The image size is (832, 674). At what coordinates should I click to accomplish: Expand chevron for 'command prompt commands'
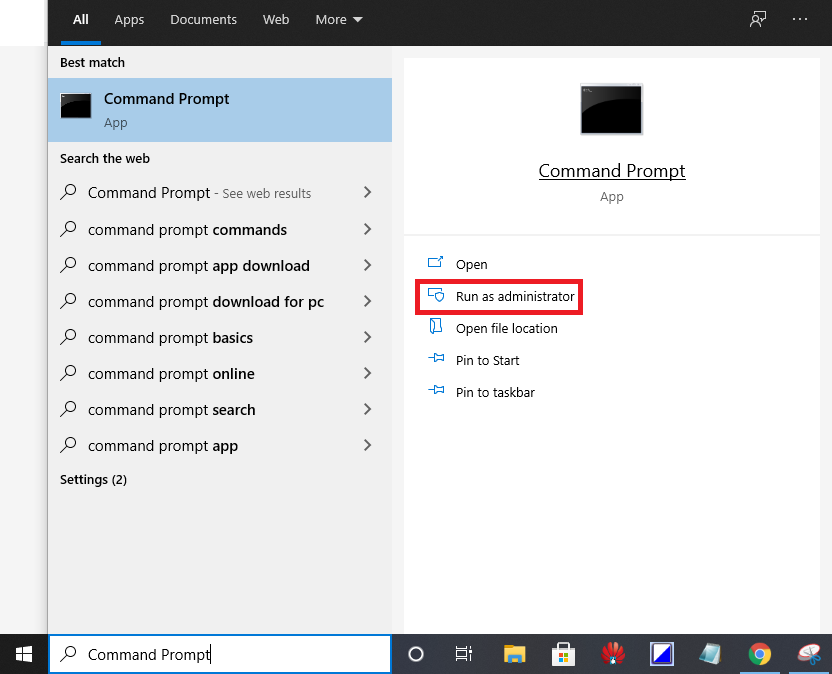[367, 229]
